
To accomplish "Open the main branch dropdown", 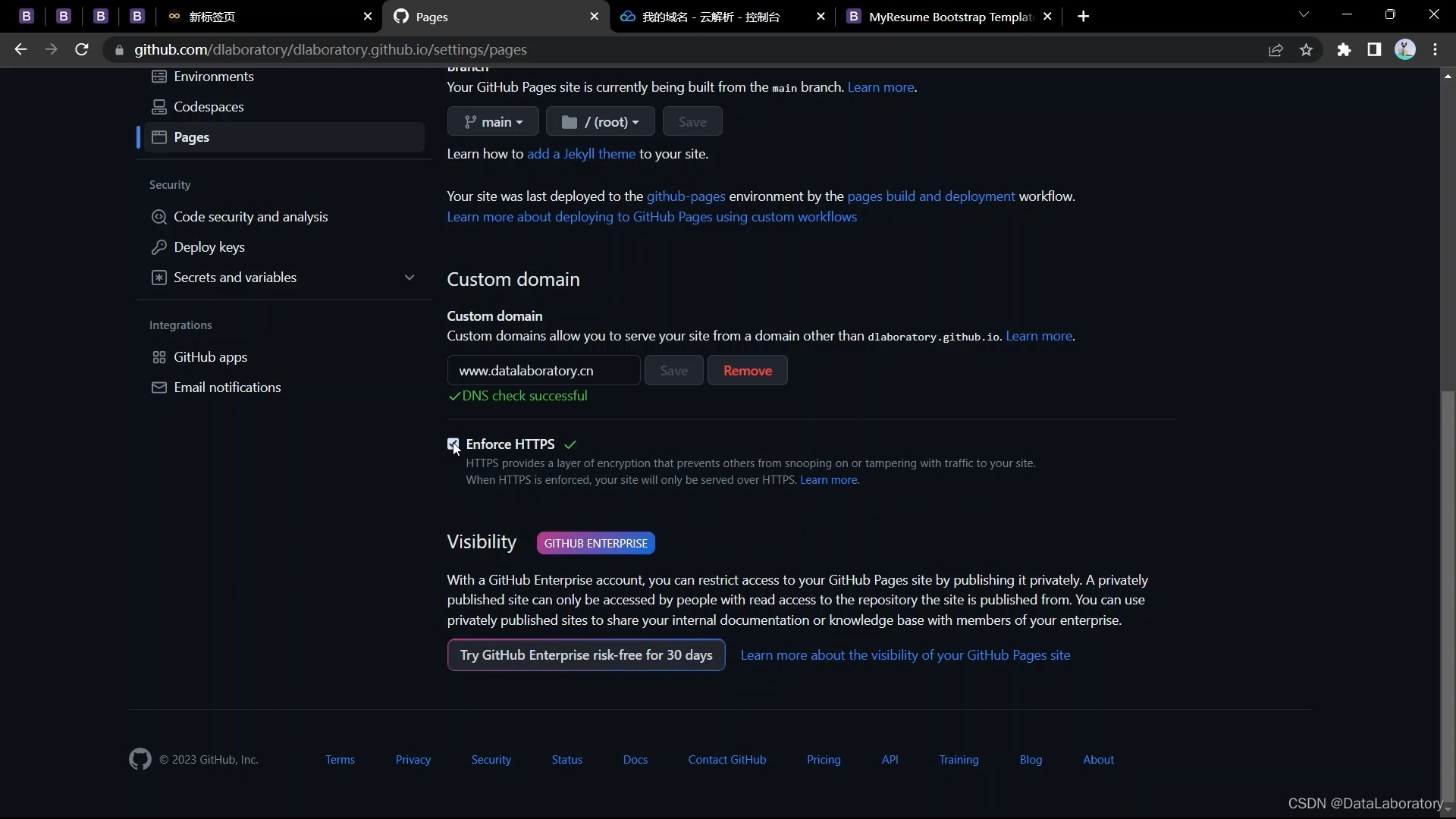I will point(493,122).
